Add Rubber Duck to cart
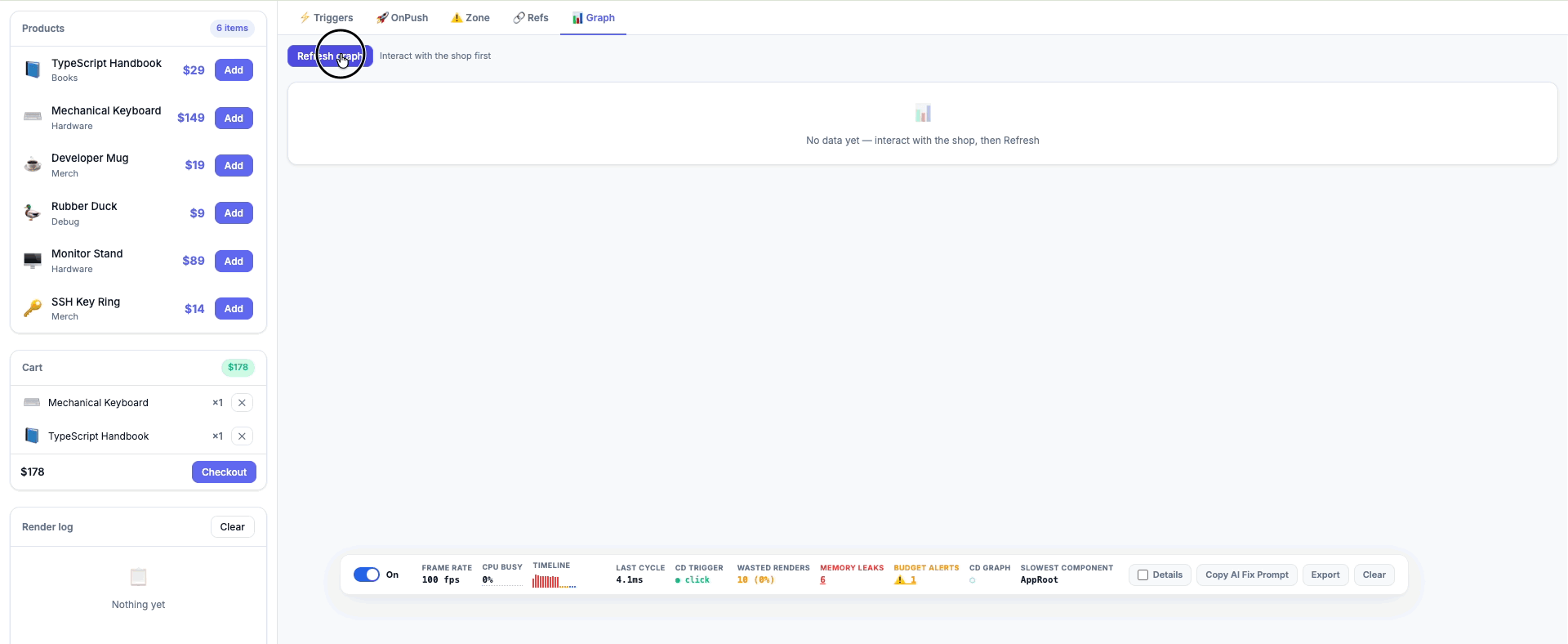This screenshot has width=1568, height=644. (234, 212)
